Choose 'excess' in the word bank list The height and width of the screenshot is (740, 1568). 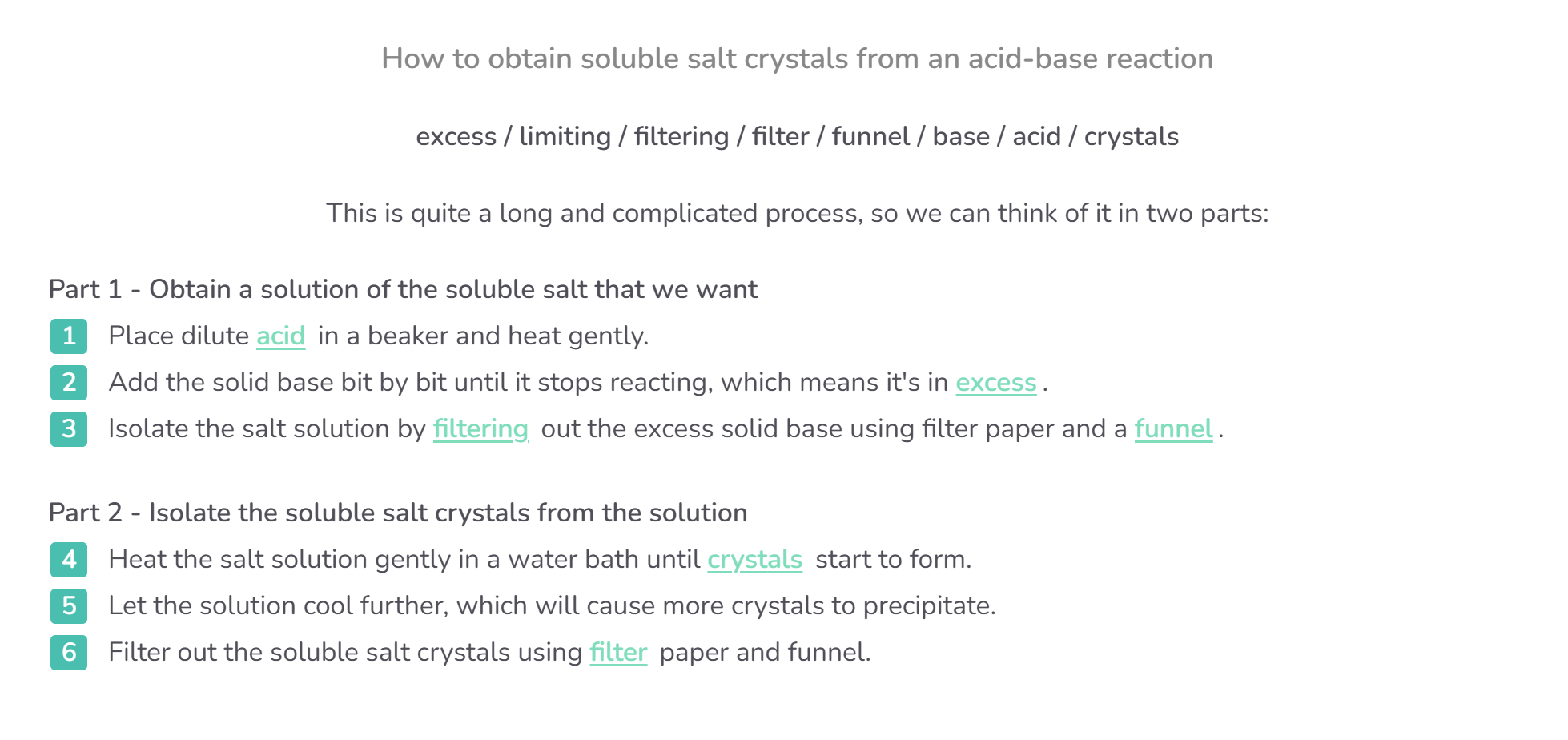pyautogui.click(x=456, y=137)
